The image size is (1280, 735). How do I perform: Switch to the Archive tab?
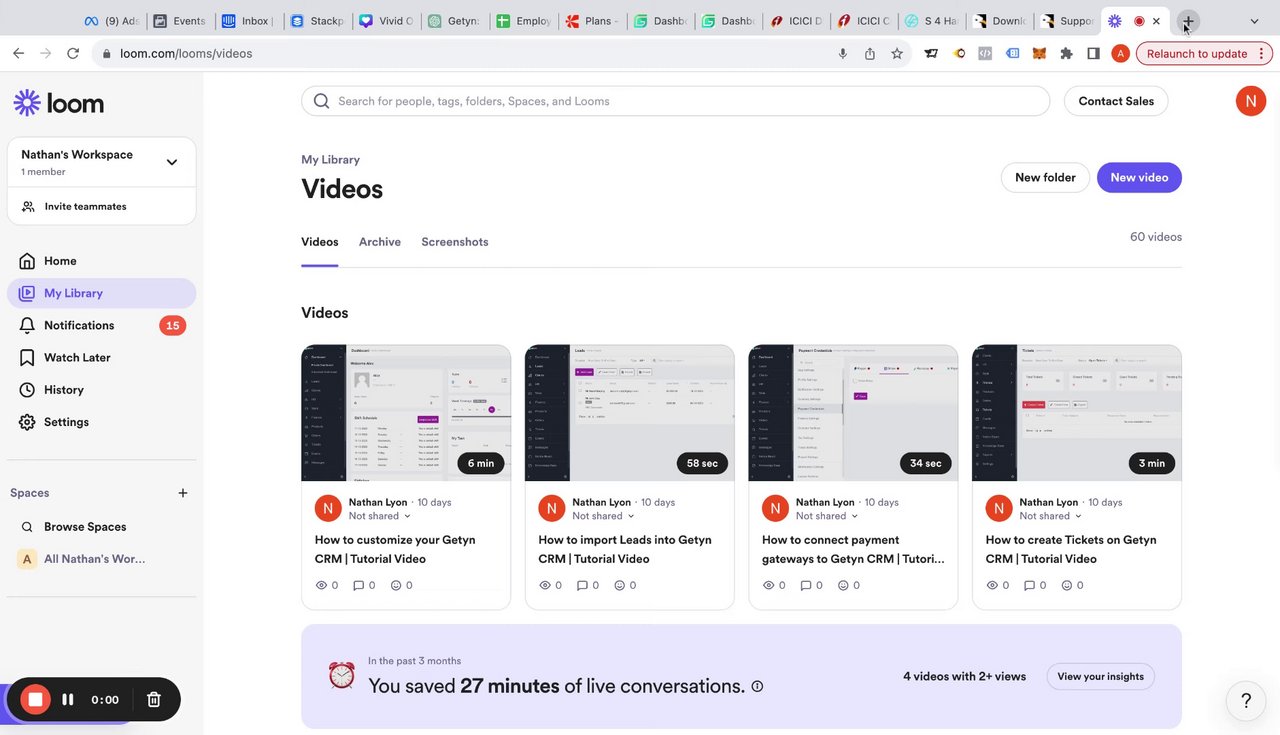pyautogui.click(x=380, y=242)
